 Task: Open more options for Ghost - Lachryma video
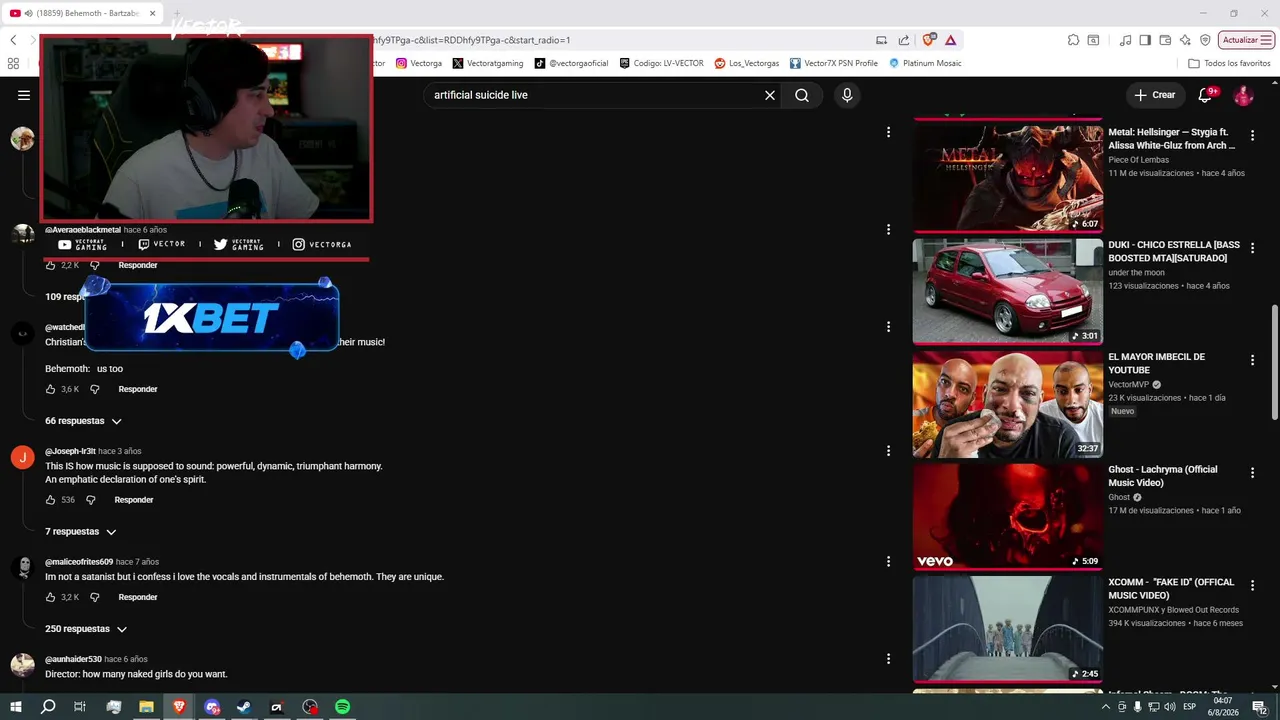1252,473
